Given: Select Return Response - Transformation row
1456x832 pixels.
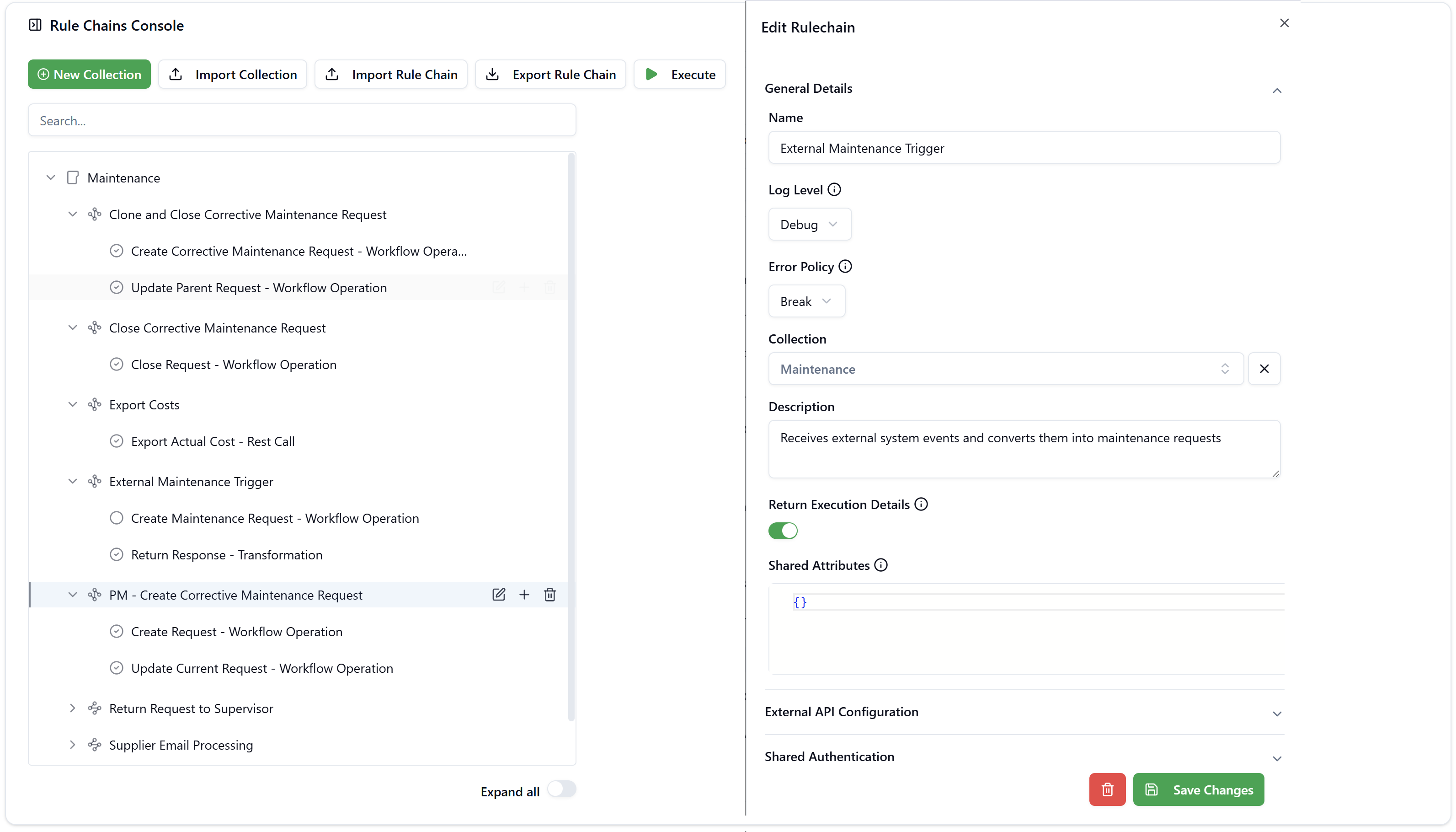Looking at the screenshot, I should pos(299,554).
